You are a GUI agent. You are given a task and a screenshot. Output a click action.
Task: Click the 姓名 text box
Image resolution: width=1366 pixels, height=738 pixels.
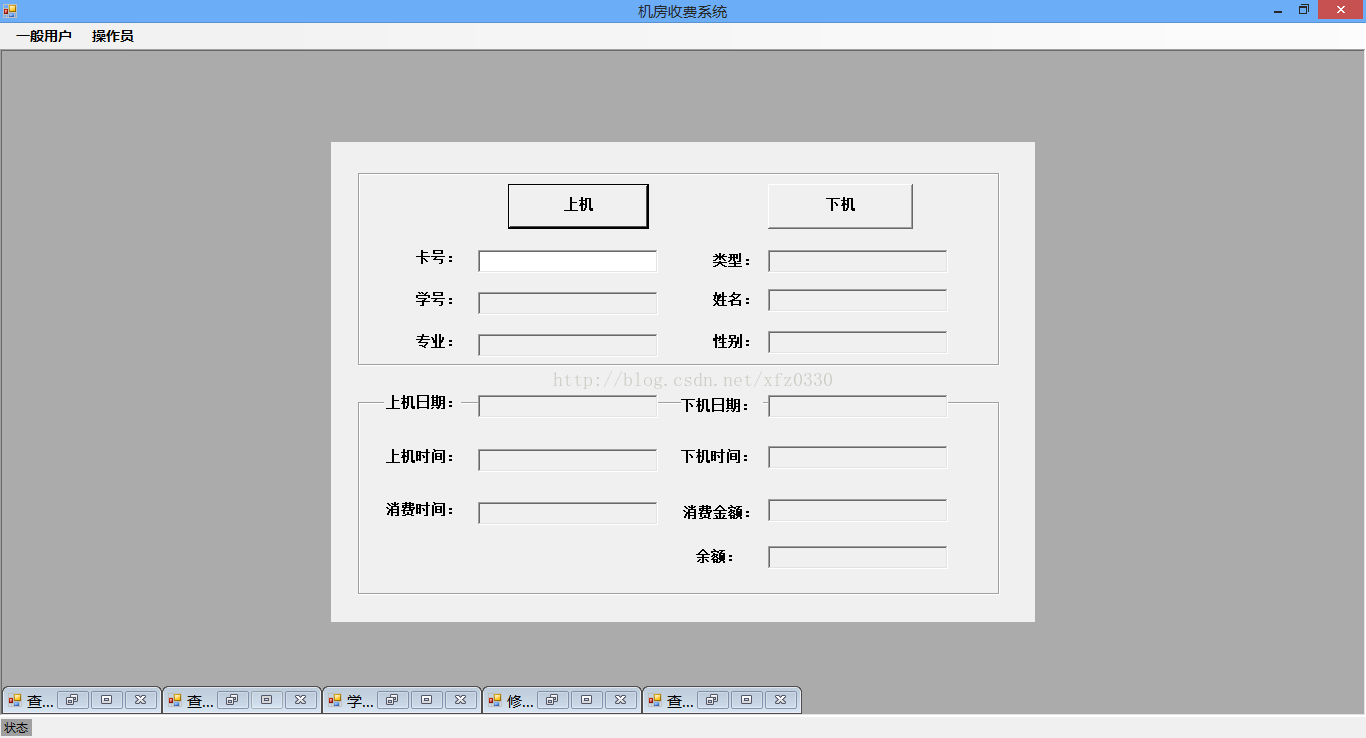pos(857,300)
